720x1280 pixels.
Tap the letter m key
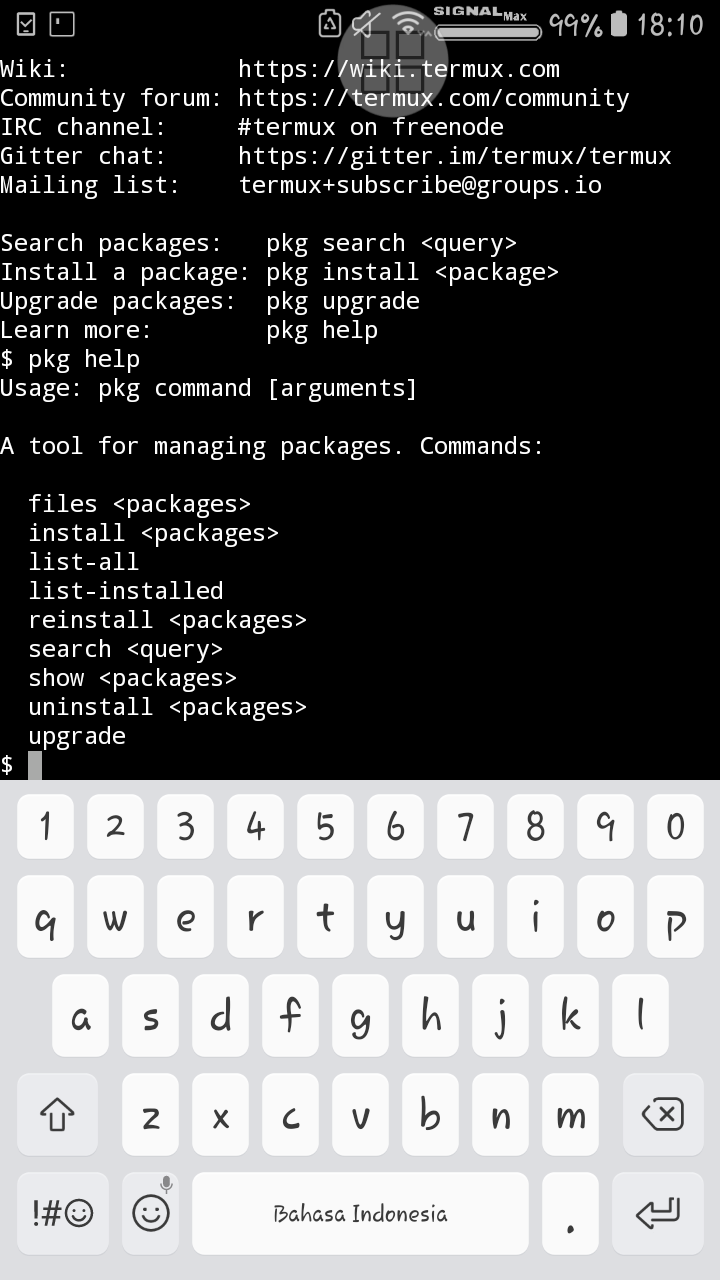570,1114
